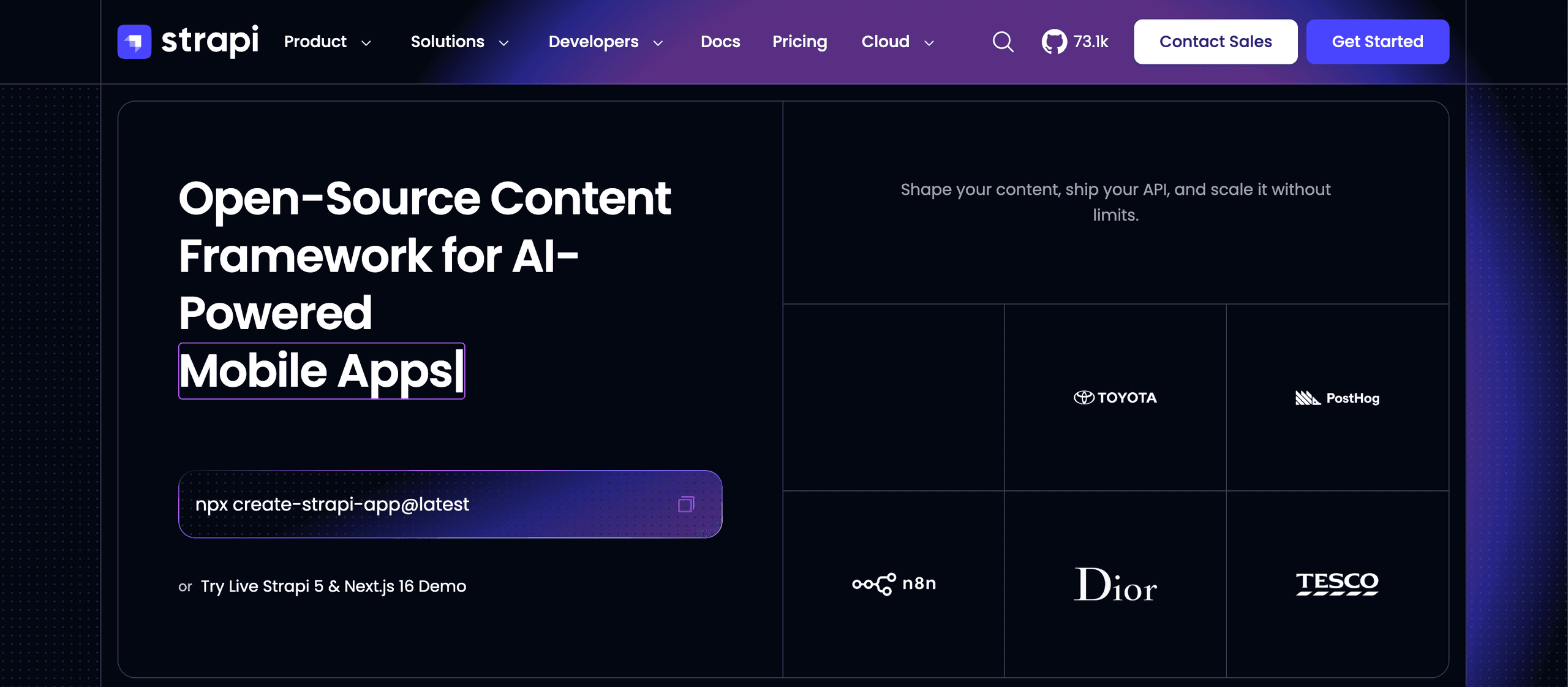
Task: Open the Solutions menu
Action: [x=447, y=42]
